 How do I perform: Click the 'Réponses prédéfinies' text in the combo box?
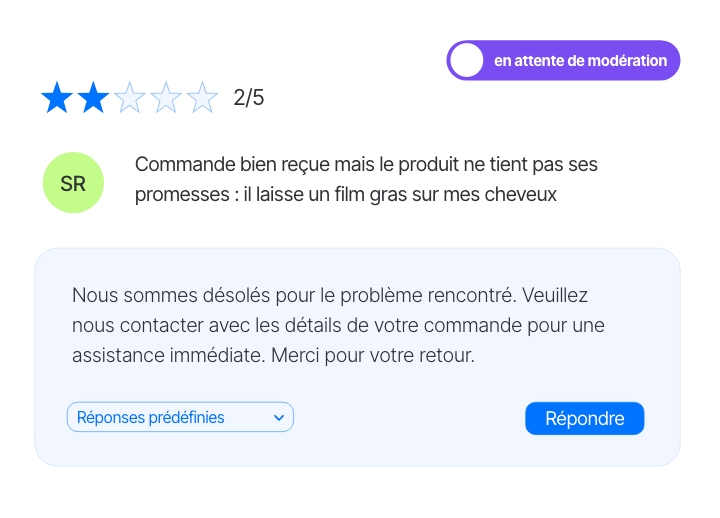tap(151, 417)
